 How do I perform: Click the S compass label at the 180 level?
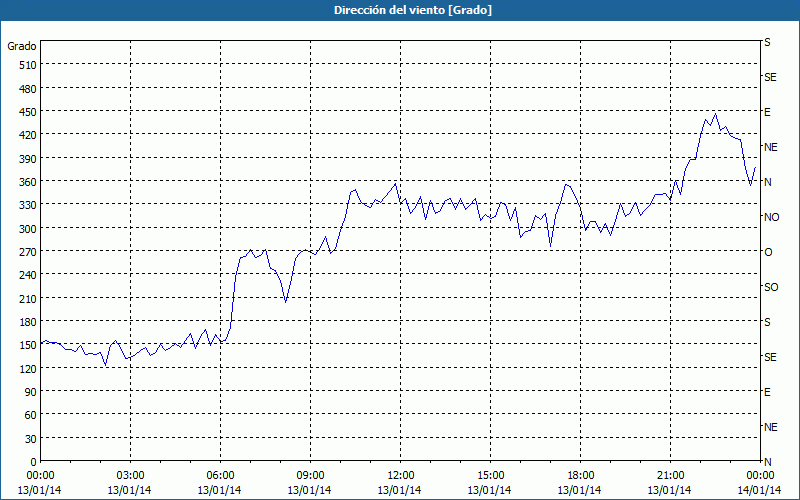[767, 322]
